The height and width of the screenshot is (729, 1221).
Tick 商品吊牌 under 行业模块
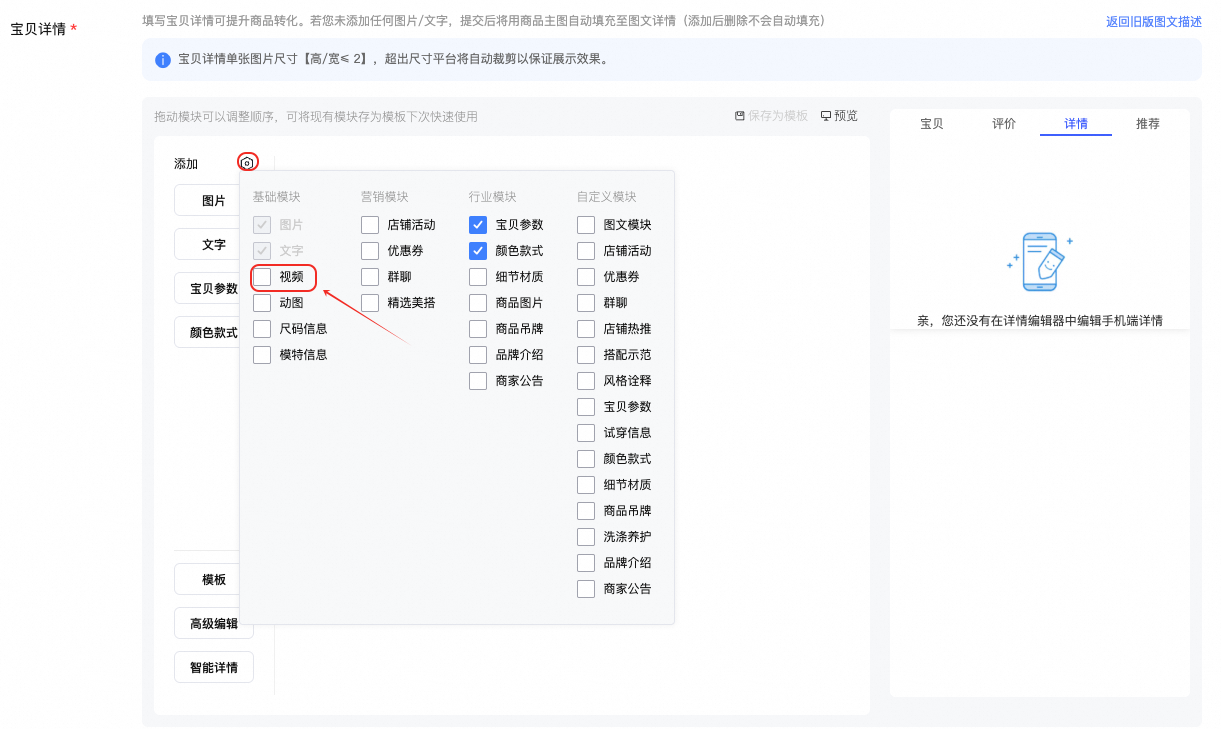tap(478, 329)
